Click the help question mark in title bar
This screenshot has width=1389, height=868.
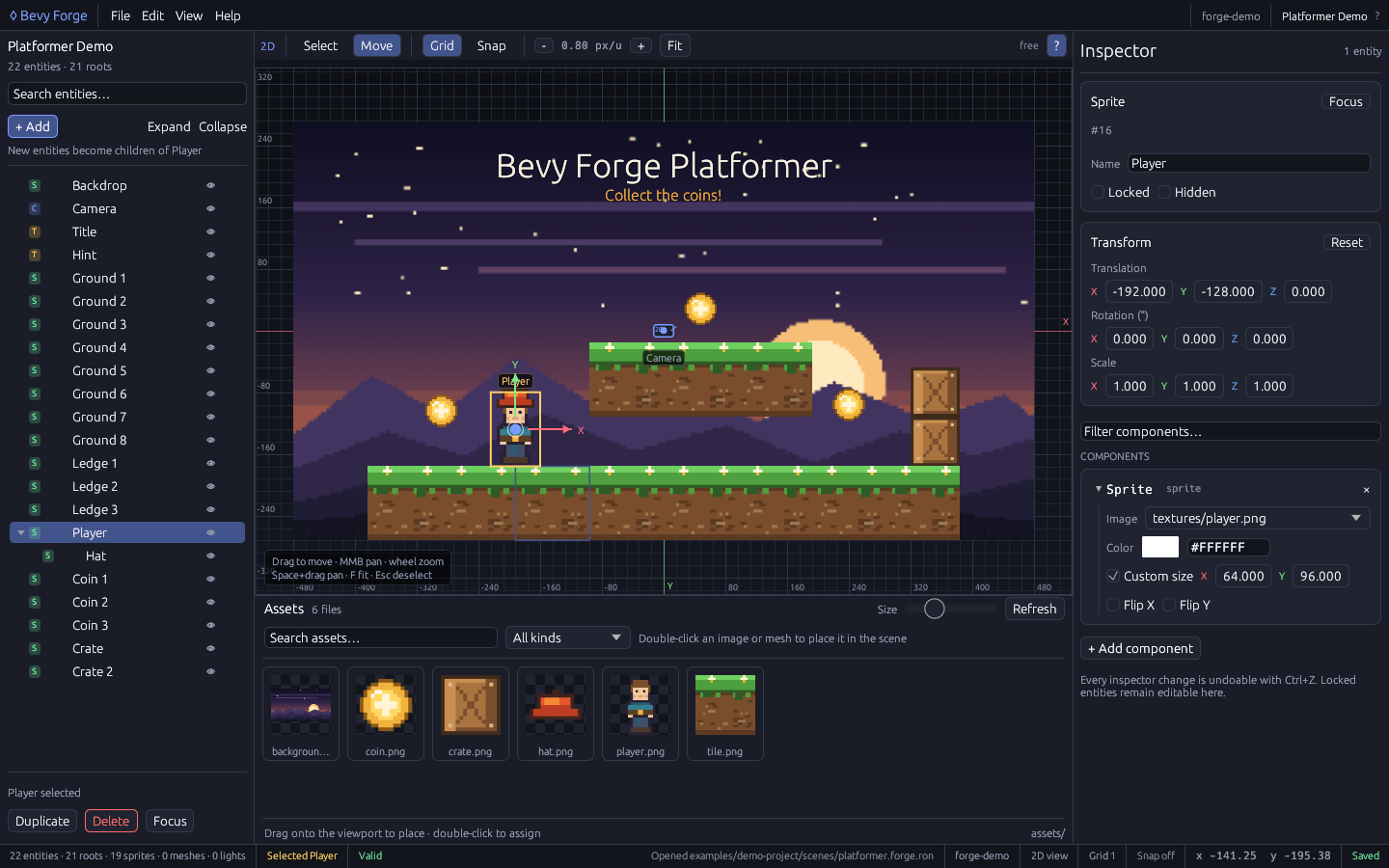[1377, 15]
